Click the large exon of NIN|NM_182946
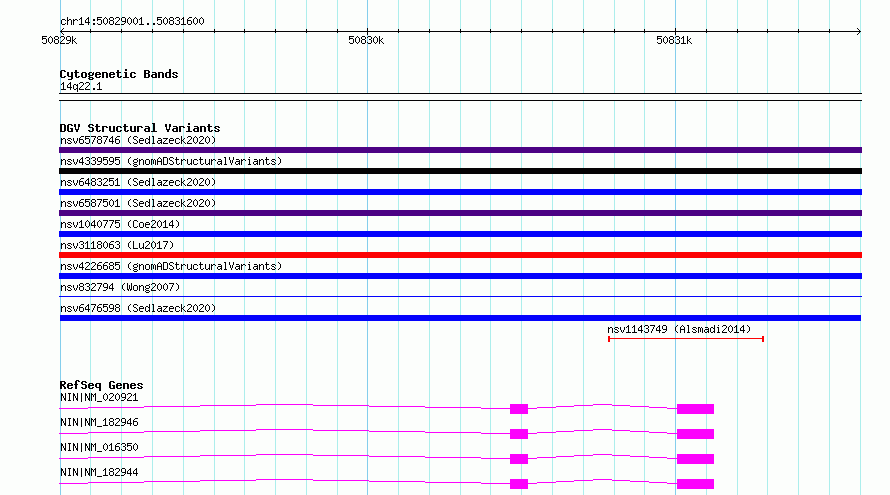Image resolution: width=890 pixels, height=495 pixels. (695, 434)
